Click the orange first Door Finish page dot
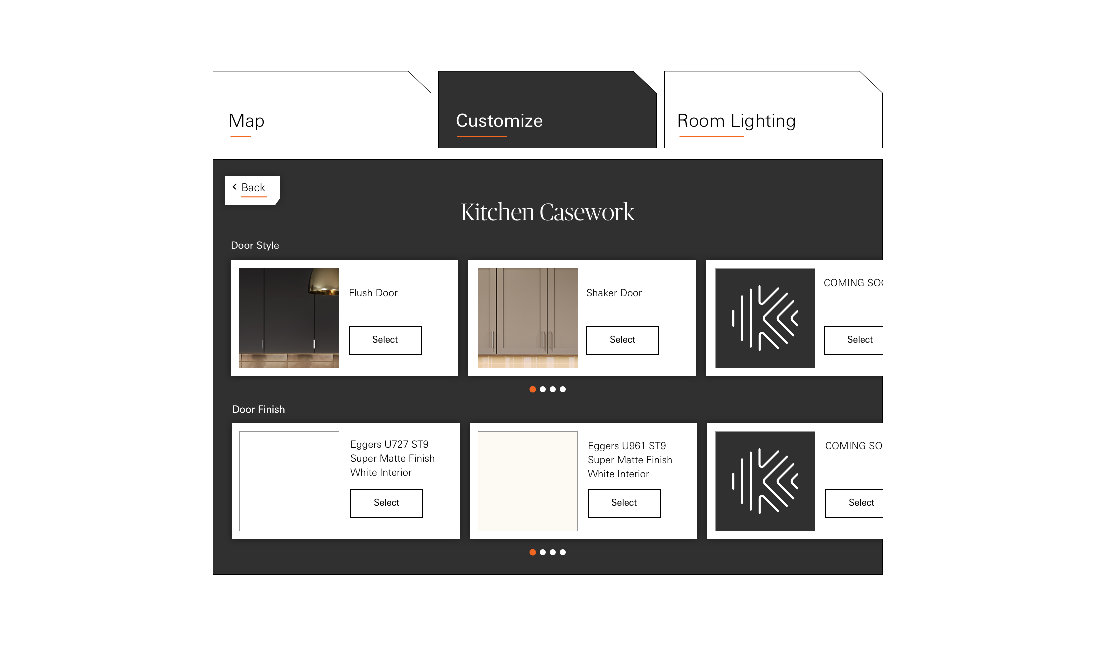Screen dimensions: 1100x659 point(532,552)
